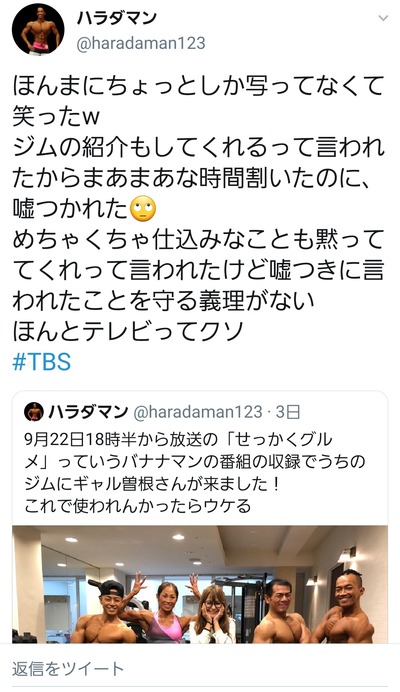Click the ほんとテレビってクソ line of the tweet
The height and width of the screenshot is (692, 400).
pos(128,331)
